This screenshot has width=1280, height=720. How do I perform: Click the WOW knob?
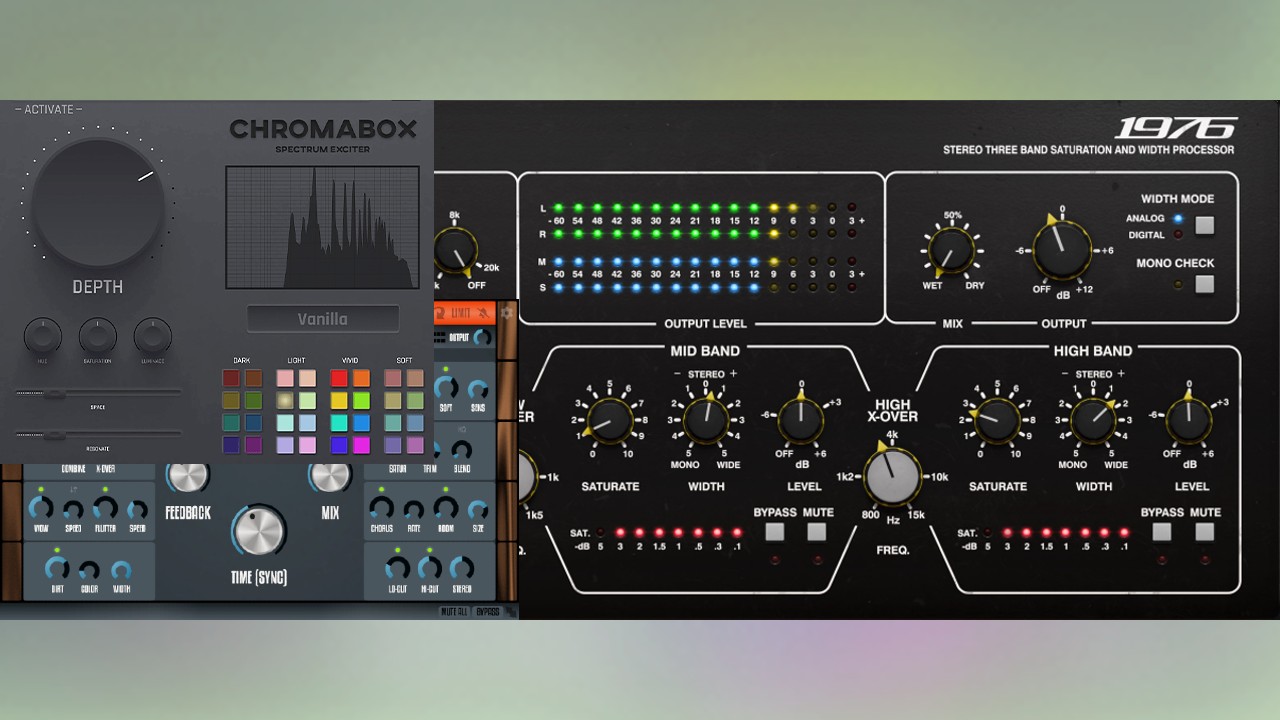coord(41,508)
